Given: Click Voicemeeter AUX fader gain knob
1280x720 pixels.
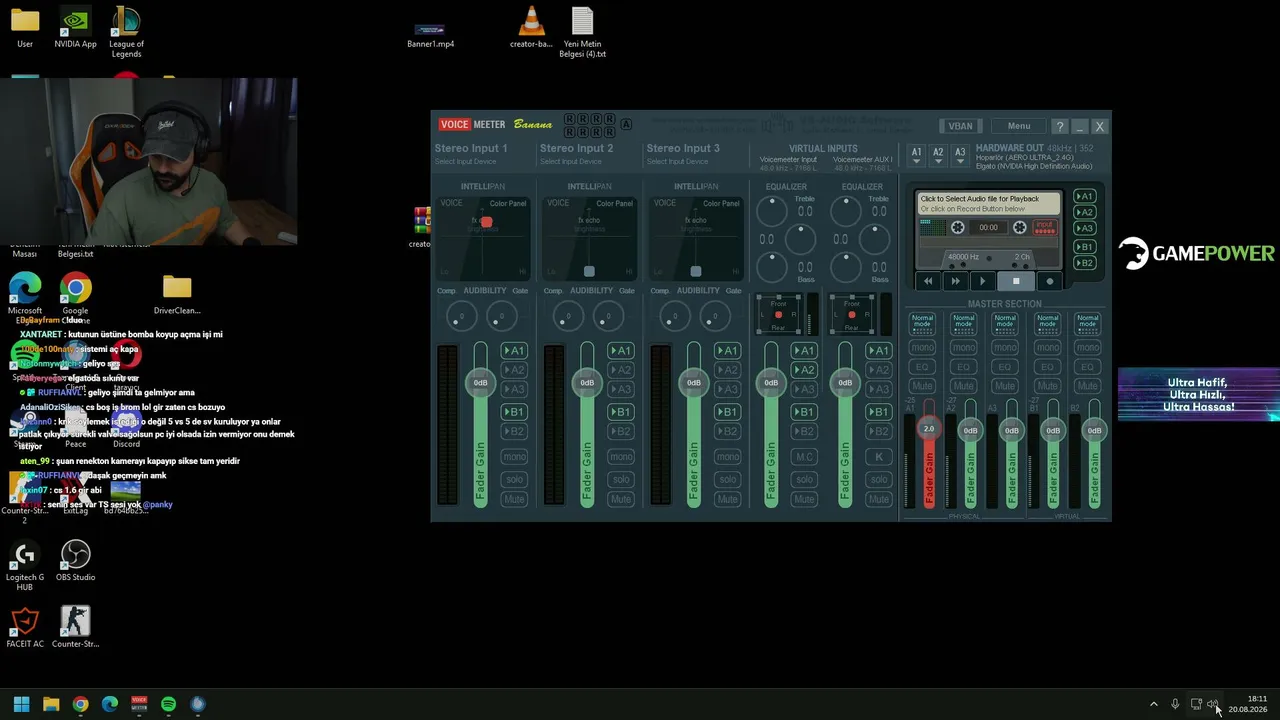Looking at the screenshot, I should click(845, 382).
